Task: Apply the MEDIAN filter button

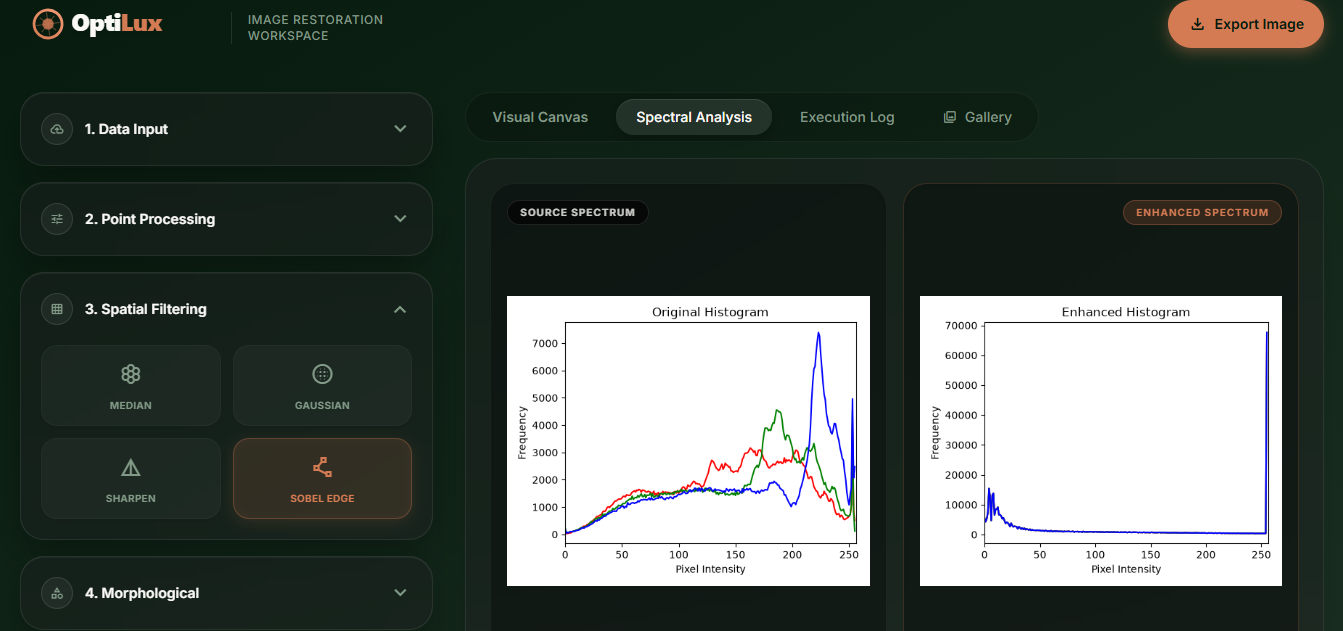Action: point(131,386)
